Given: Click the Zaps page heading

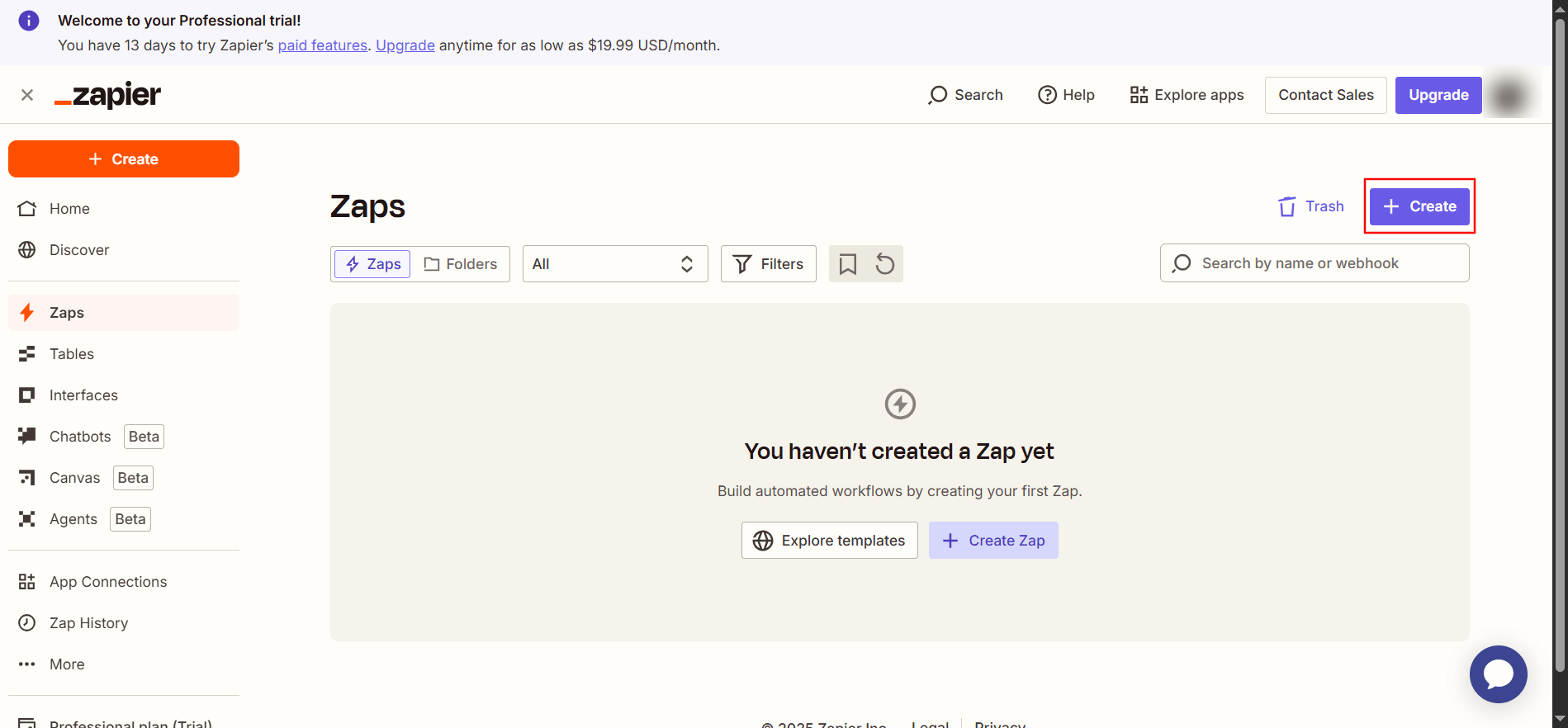Looking at the screenshot, I should (x=367, y=206).
